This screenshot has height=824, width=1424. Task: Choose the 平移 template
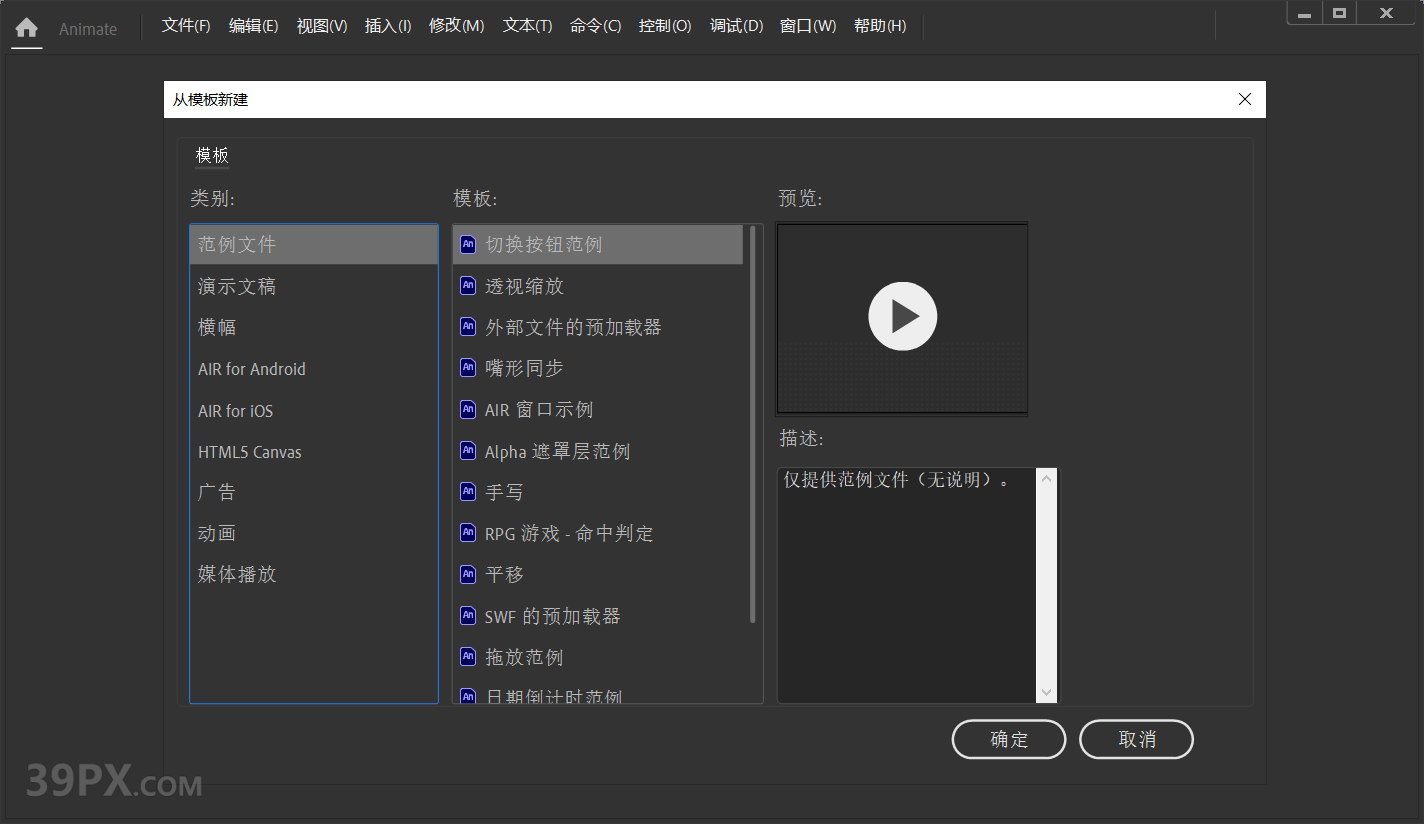[598, 574]
